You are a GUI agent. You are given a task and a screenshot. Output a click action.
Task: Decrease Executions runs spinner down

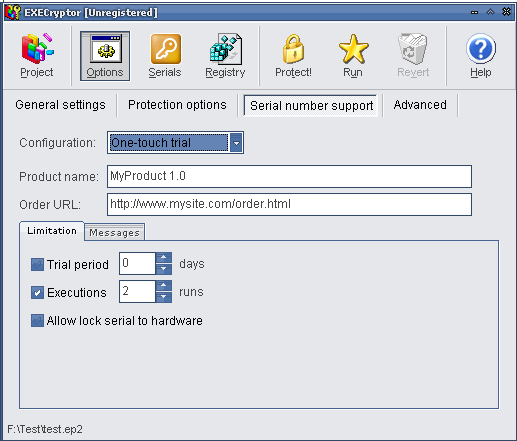coord(164,297)
